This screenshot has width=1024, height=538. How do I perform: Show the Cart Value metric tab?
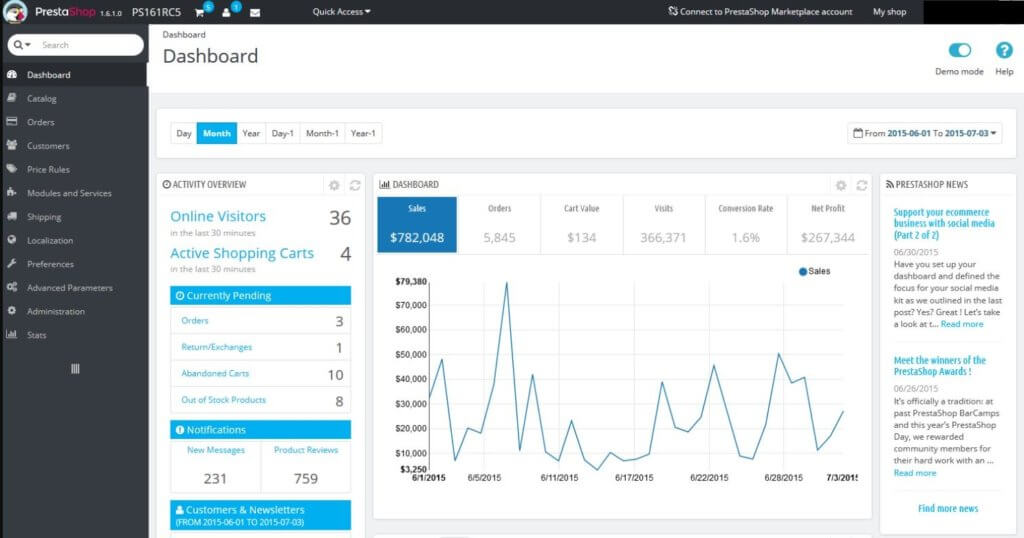582,225
